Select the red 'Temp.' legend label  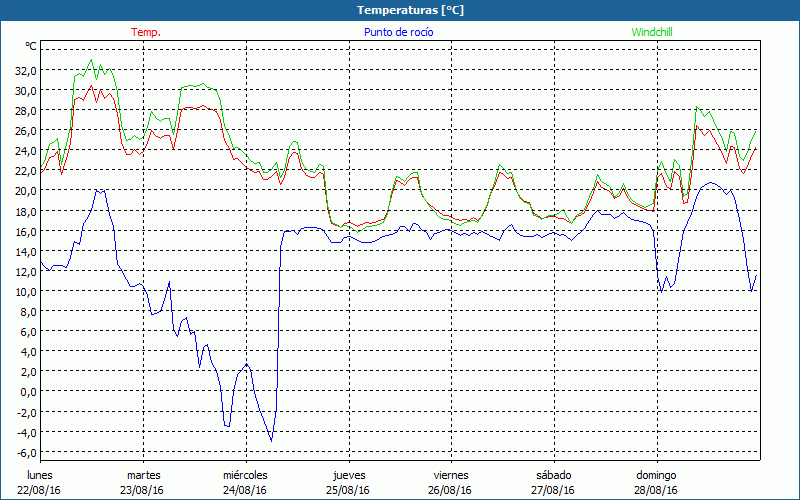coord(146,32)
